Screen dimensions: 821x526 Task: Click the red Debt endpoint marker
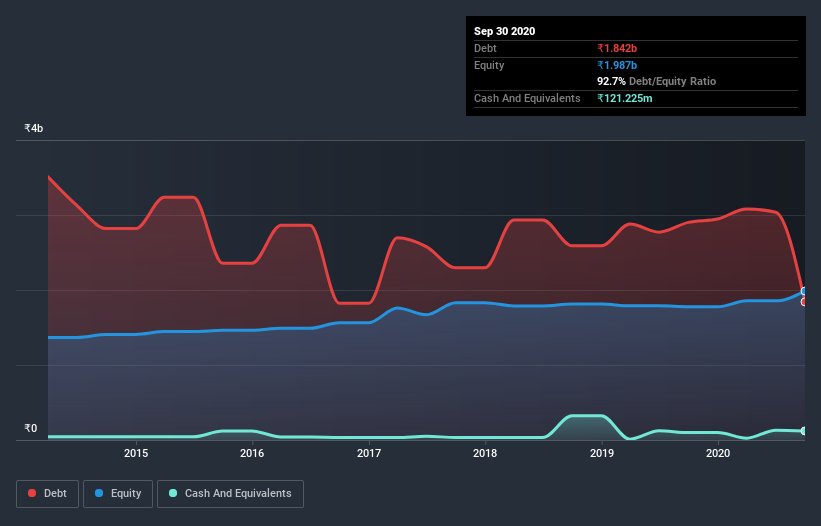(x=804, y=302)
